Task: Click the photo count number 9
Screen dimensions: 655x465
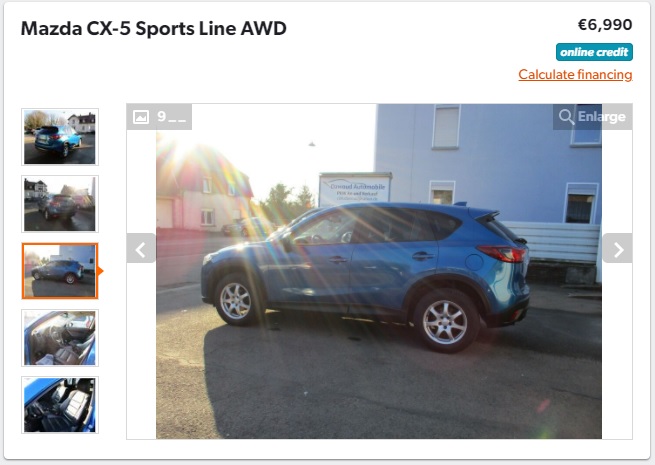Action: pyautogui.click(x=162, y=116)
